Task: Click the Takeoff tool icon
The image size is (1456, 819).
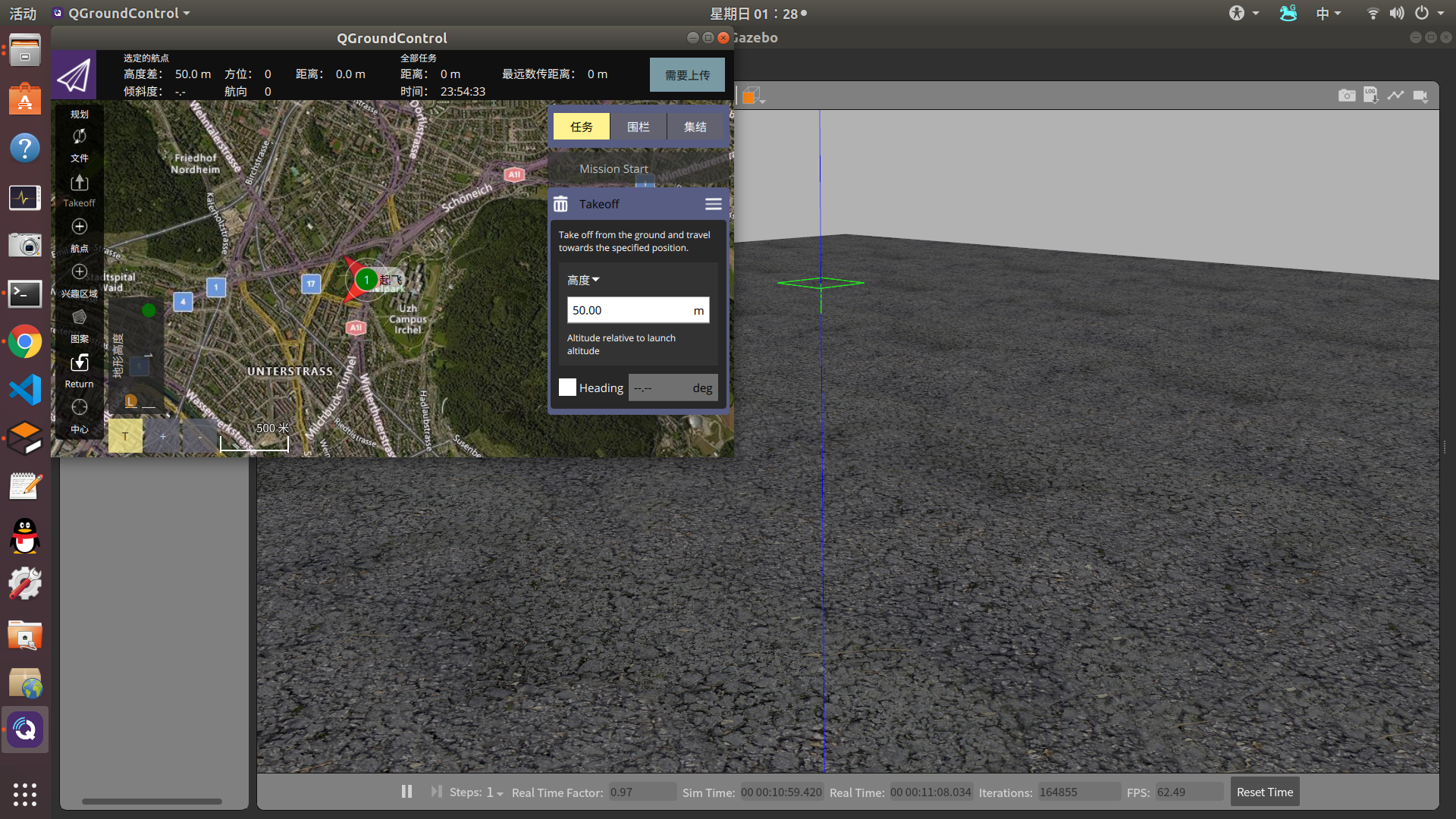Action: (79, 183)
